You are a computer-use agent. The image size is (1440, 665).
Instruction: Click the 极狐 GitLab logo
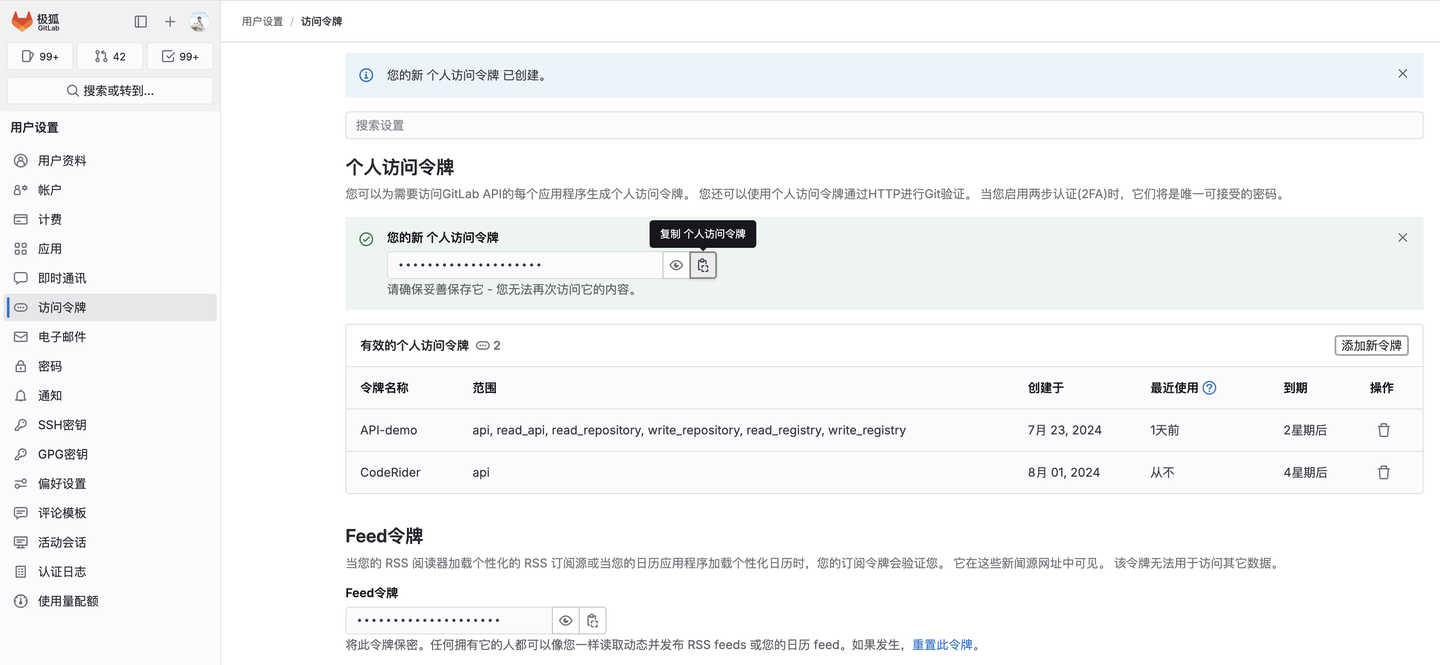(35, 20)
